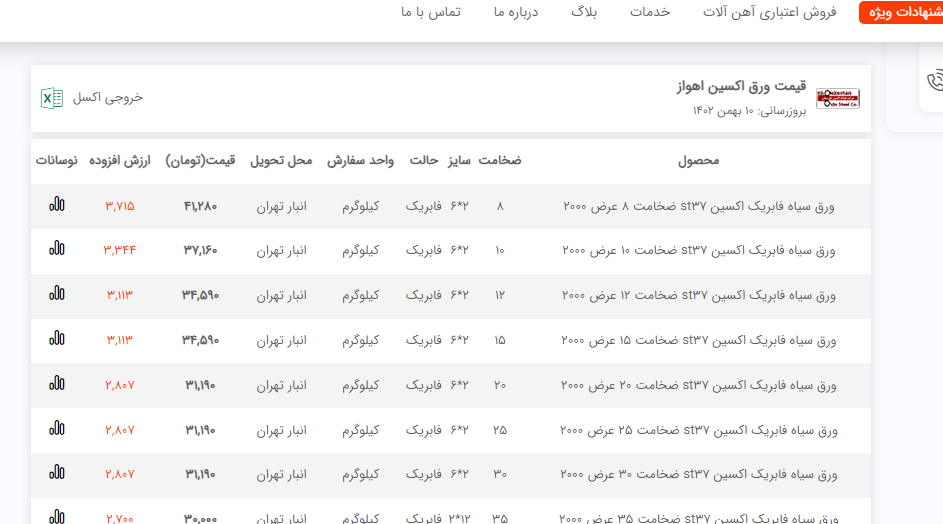Open the price chart icon for thickness 25 row

57,428
